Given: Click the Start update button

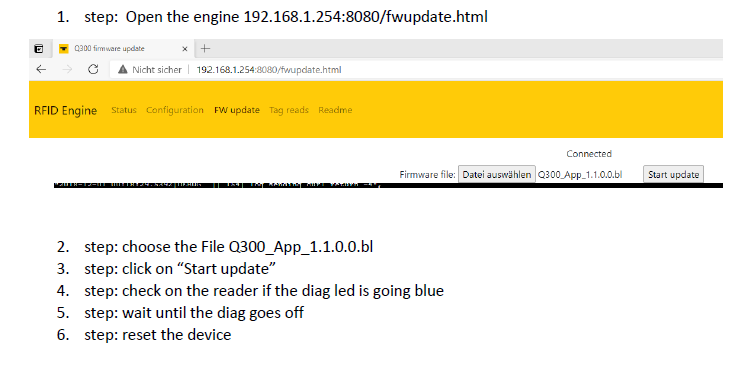Looking at the screenshot, I should tap(674, 175).
